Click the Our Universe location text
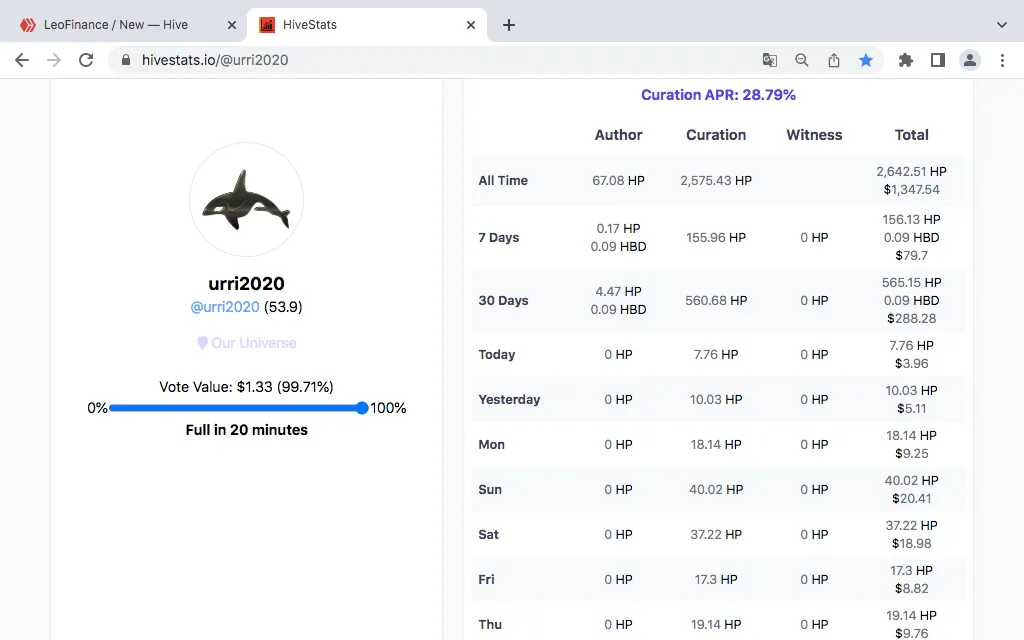Screen dimensions: 1024x640 pyautogui.click(x=253, y=343)
